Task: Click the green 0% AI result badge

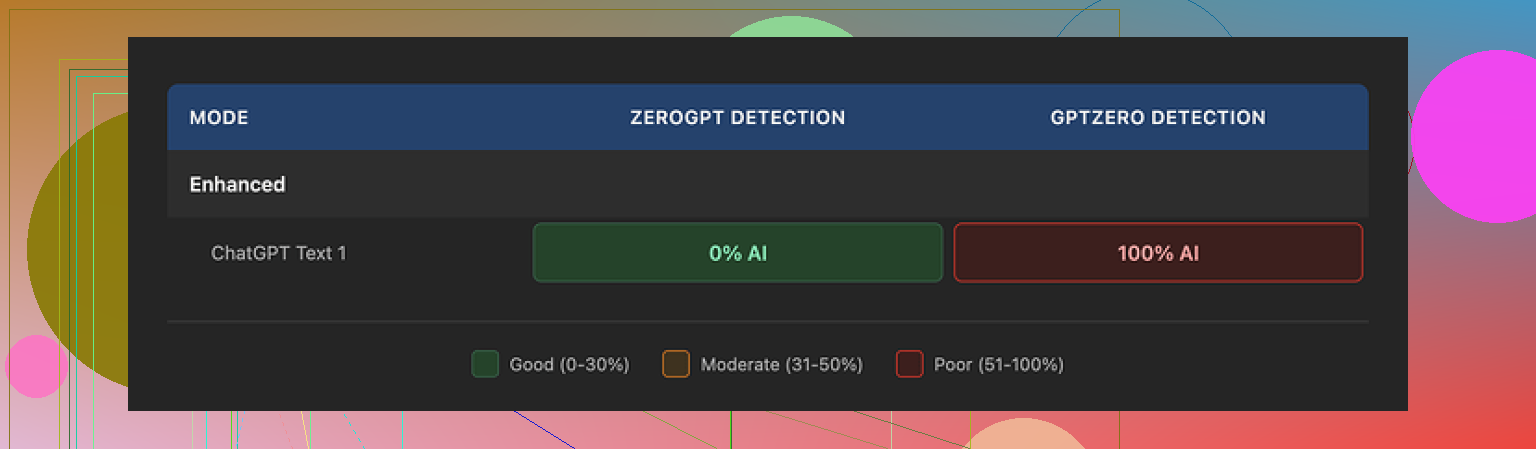Action: tap(737, 253)
